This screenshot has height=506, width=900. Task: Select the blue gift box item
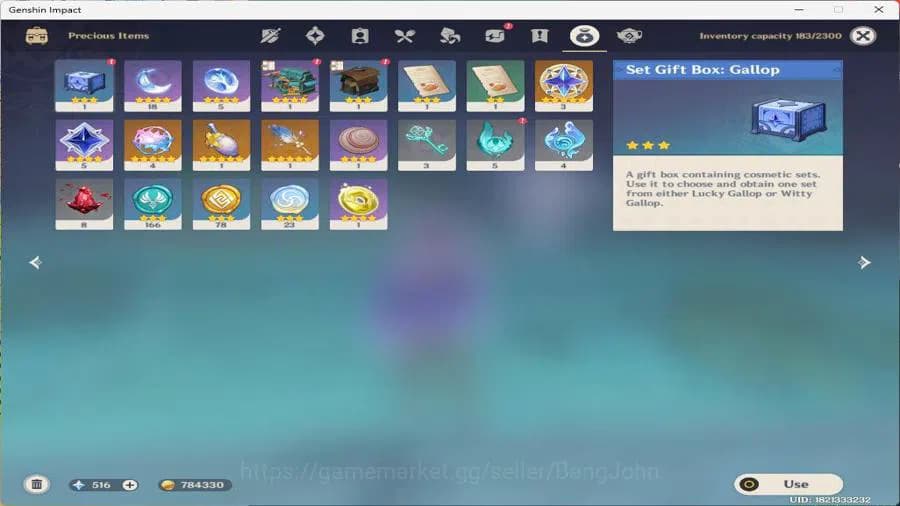point(84,85)
